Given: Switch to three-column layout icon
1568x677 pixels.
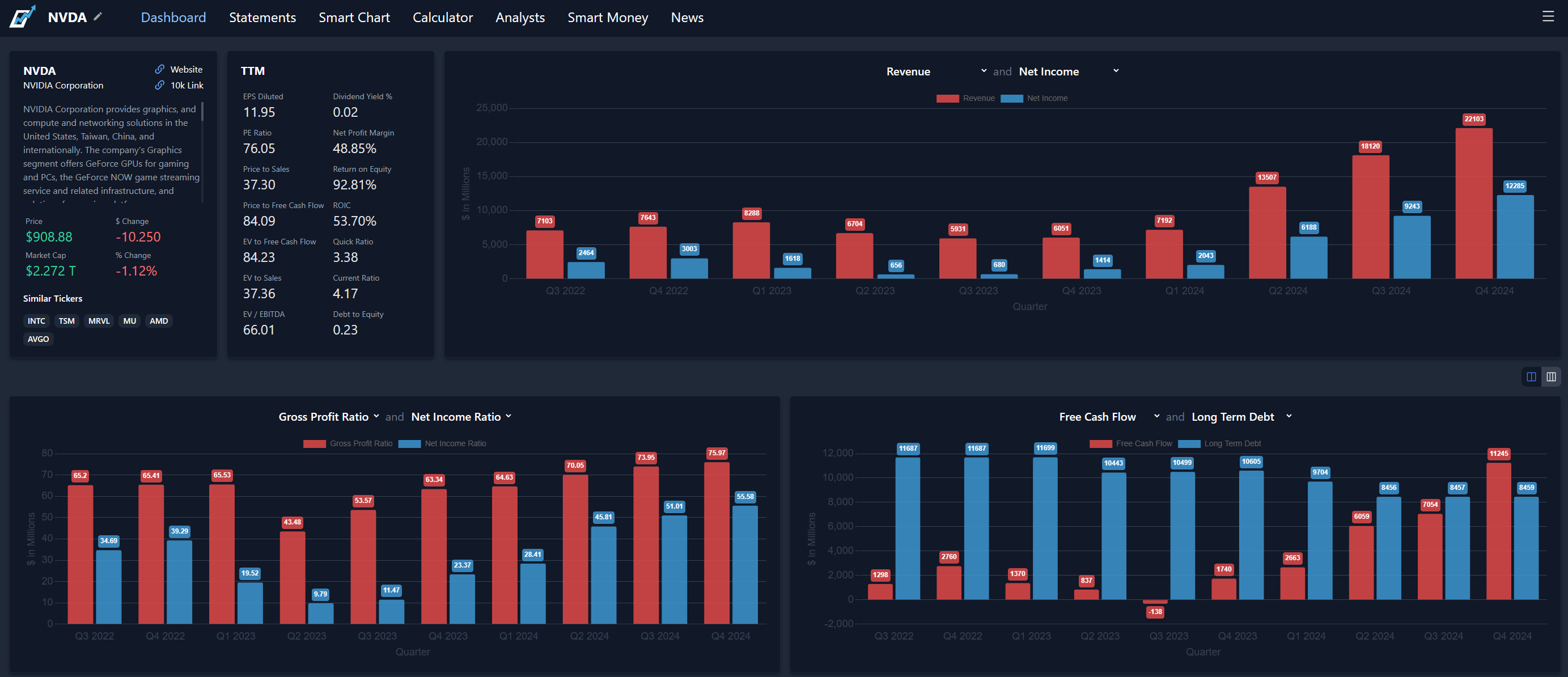Looking at the screenshot, I should [x=1551, y=377].
